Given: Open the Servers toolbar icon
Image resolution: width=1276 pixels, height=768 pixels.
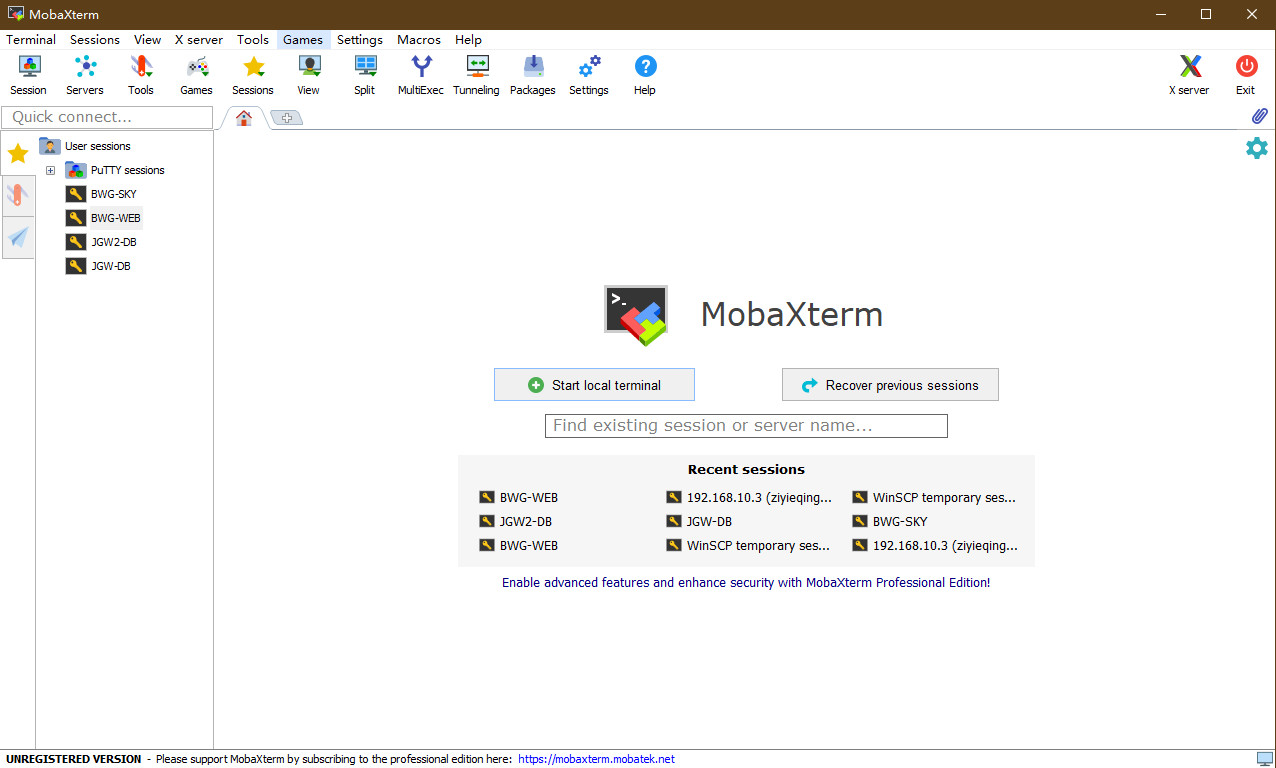Looking at the screenshot, I should (x=85, y=75).
